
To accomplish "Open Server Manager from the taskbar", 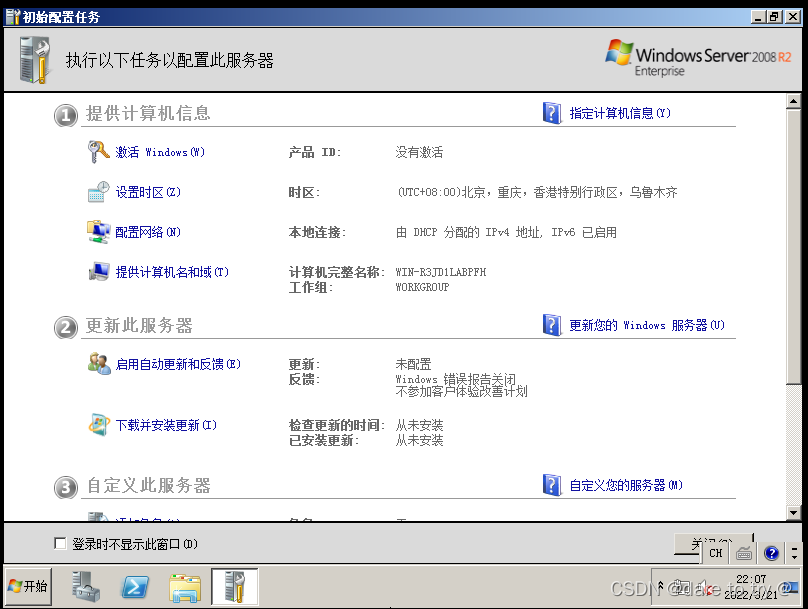I will [86, 586].
